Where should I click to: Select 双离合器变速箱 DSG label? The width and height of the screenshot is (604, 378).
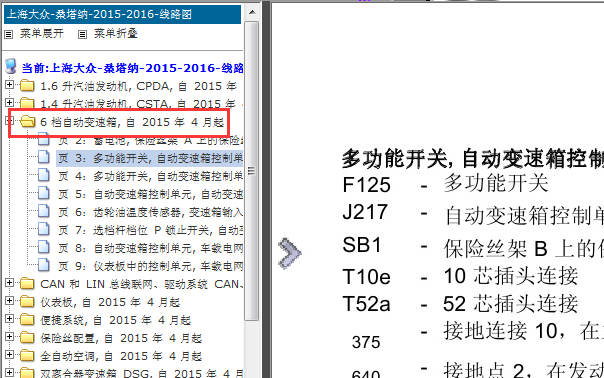pos(142,373)
